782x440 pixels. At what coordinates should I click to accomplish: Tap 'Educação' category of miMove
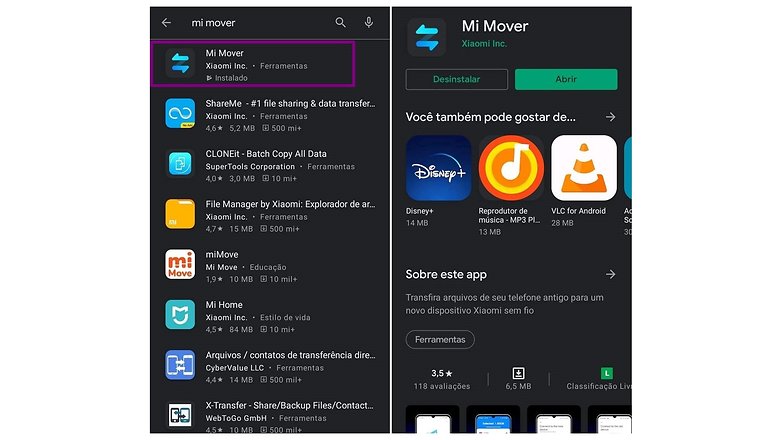point(268,267)
